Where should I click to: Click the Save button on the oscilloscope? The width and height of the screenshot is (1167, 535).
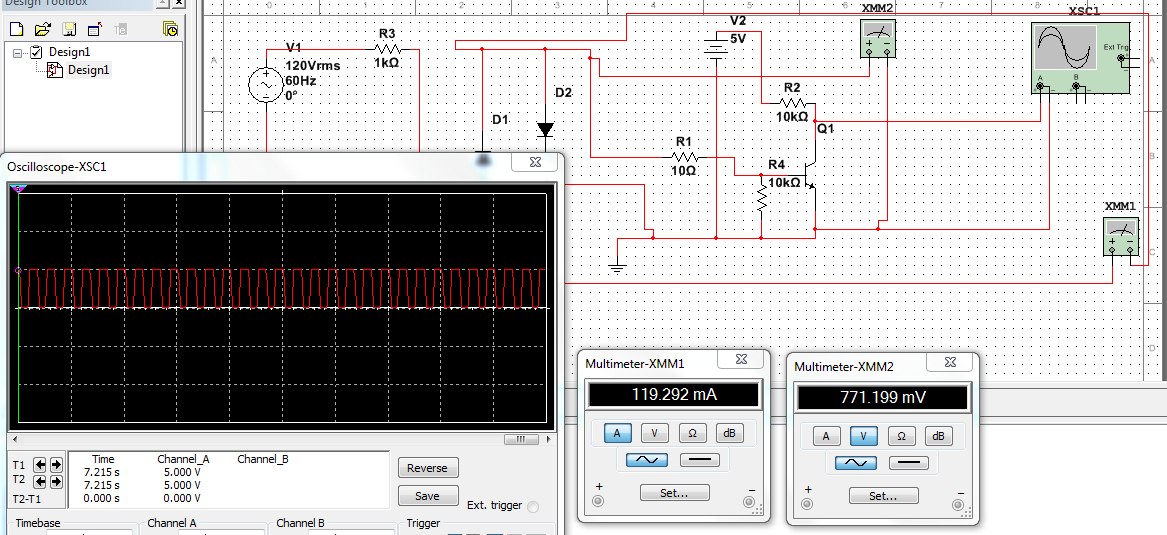(428, 496)
